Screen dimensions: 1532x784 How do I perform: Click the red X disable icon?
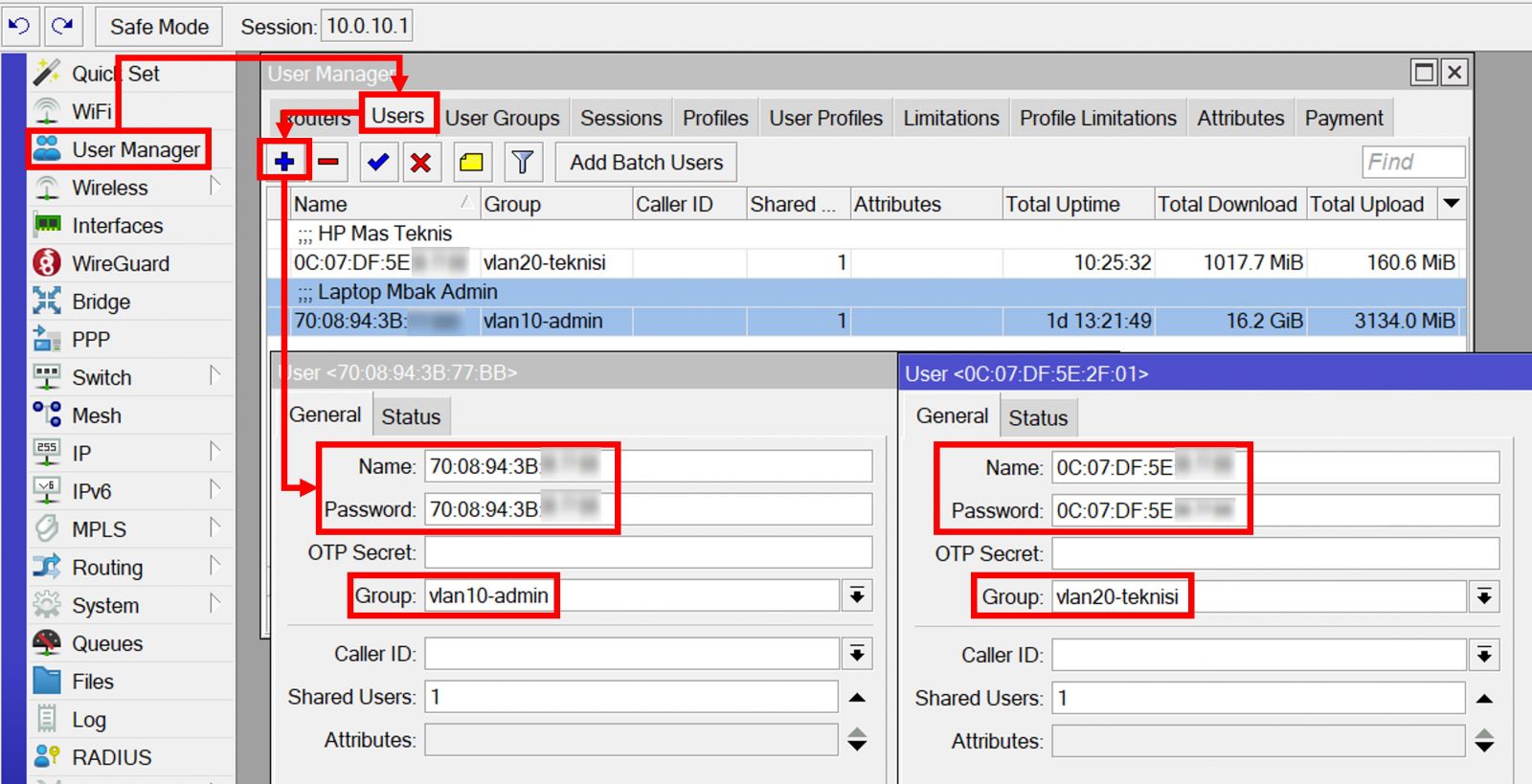tap(420, 162)
